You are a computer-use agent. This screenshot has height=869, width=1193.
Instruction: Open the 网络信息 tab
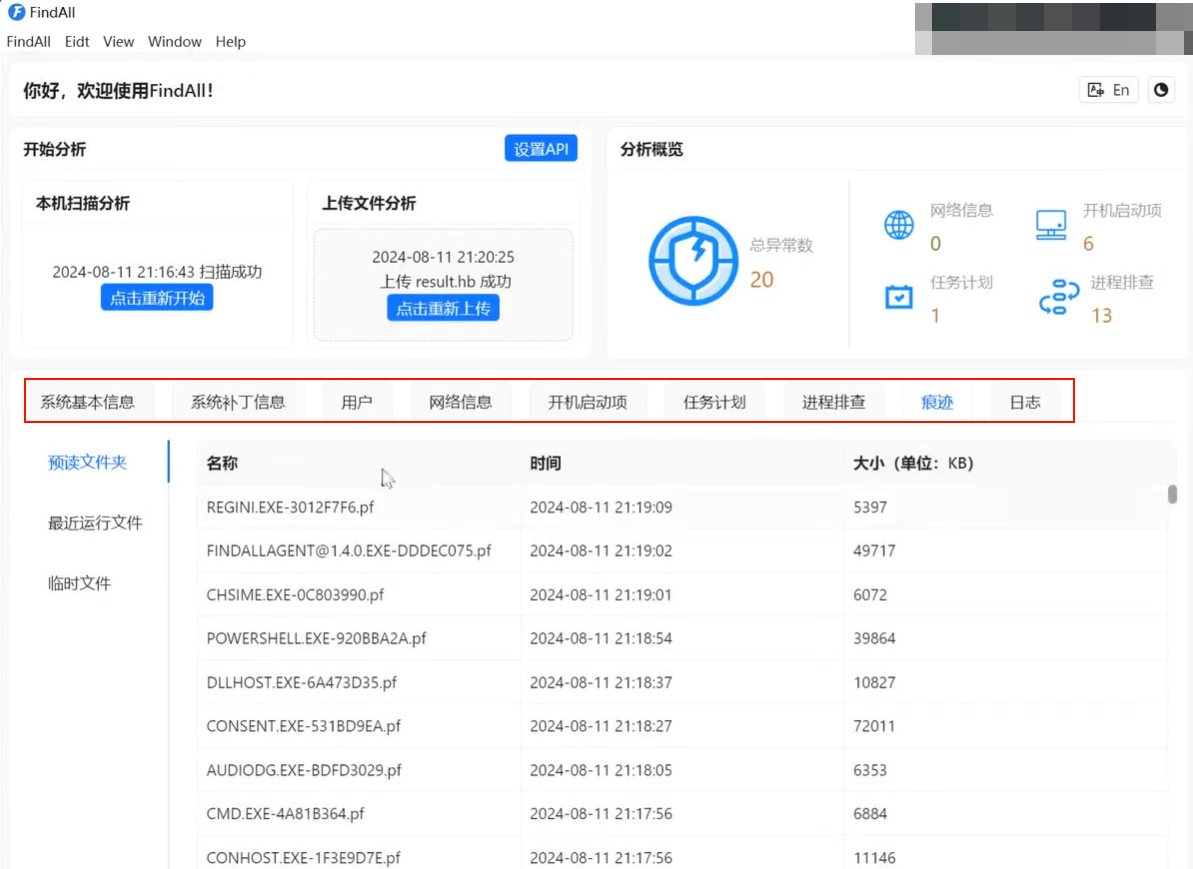(x=460, y=402)
